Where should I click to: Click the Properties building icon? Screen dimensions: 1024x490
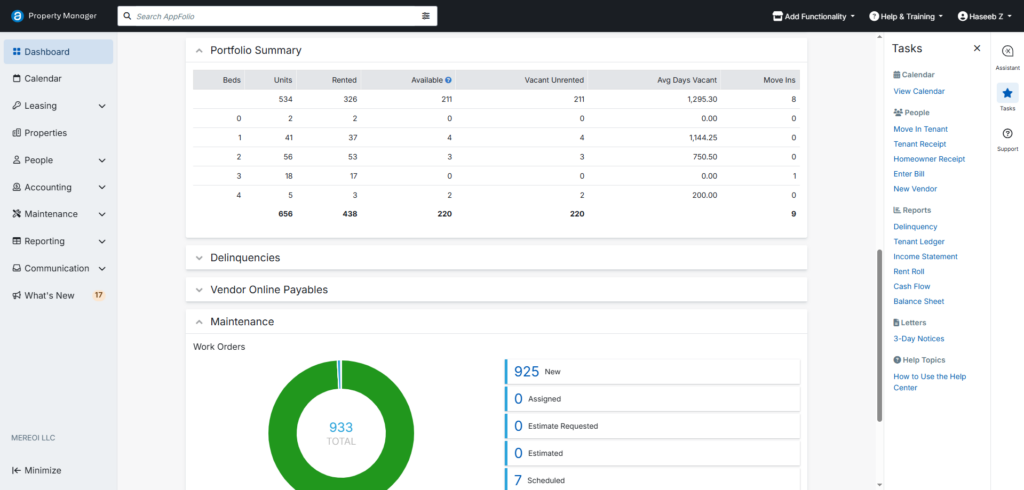coord(17,133)
